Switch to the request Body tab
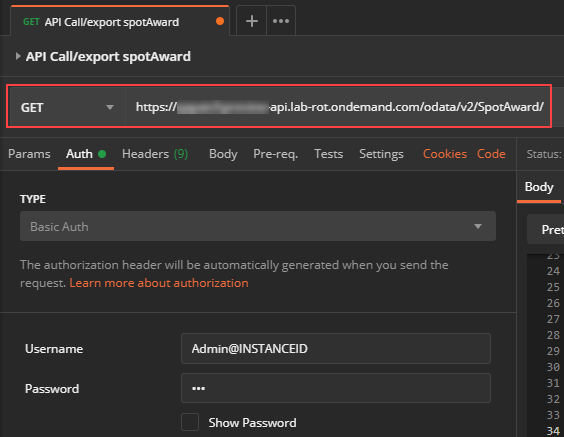 click(x=223, y=154)
